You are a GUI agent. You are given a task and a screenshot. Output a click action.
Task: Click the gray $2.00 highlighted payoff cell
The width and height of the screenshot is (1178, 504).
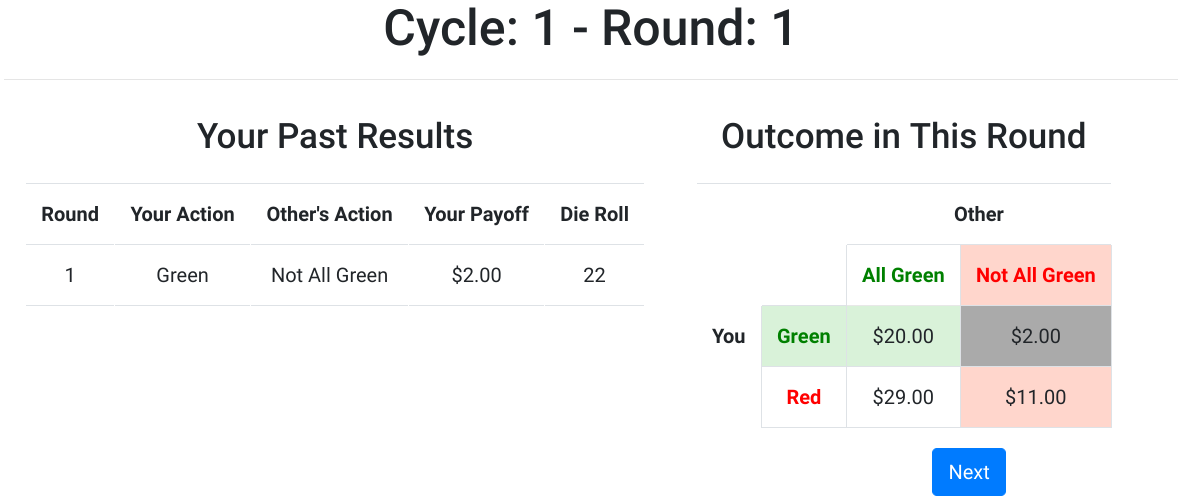(1035, 336)
